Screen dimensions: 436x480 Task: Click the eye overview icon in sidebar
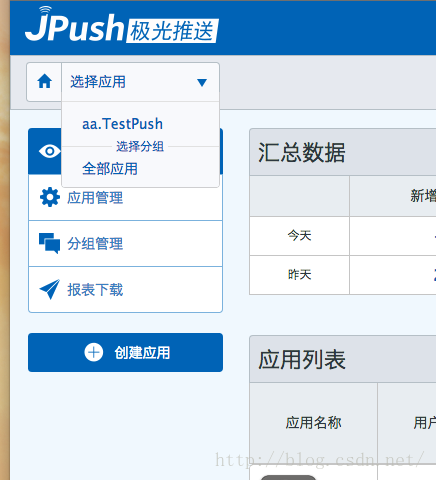coord(50,151)
